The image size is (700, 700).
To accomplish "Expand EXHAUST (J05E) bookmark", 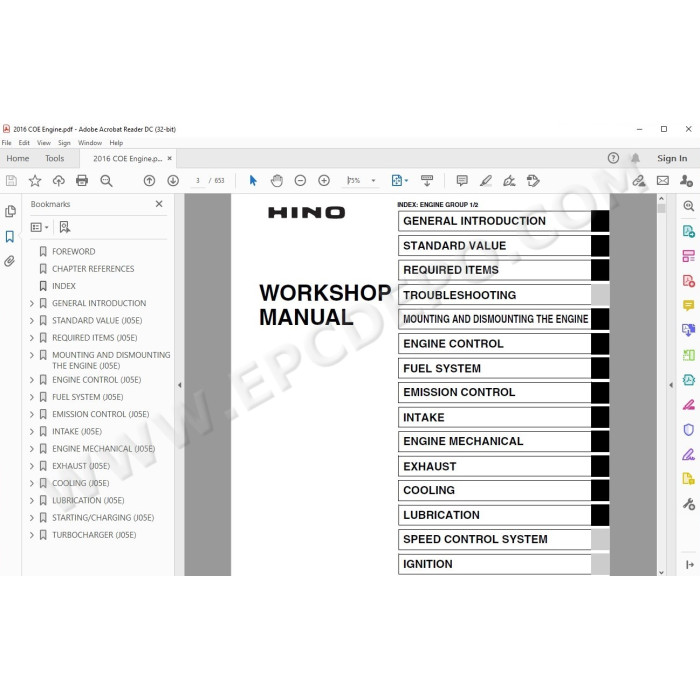I will pos(32,466).
